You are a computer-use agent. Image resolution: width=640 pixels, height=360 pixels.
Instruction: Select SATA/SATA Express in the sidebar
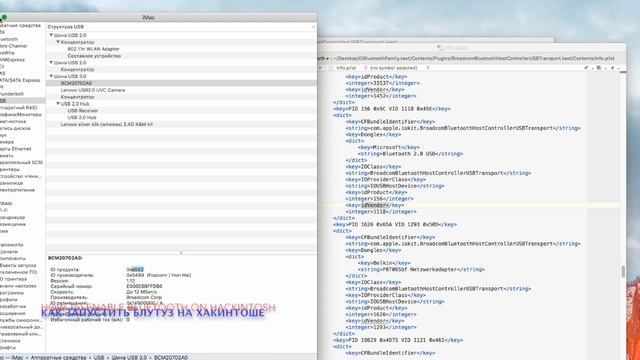(20, 80)
